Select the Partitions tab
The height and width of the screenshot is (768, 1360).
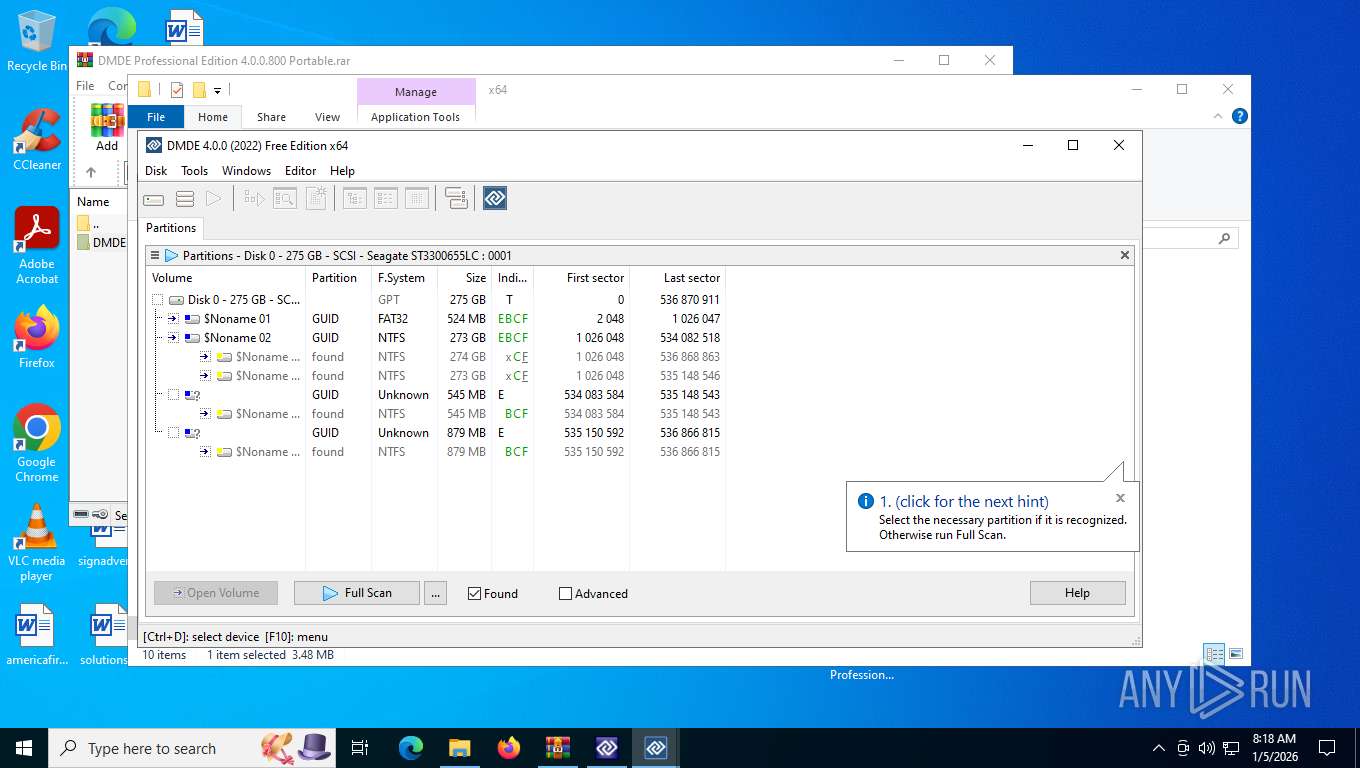171,228
